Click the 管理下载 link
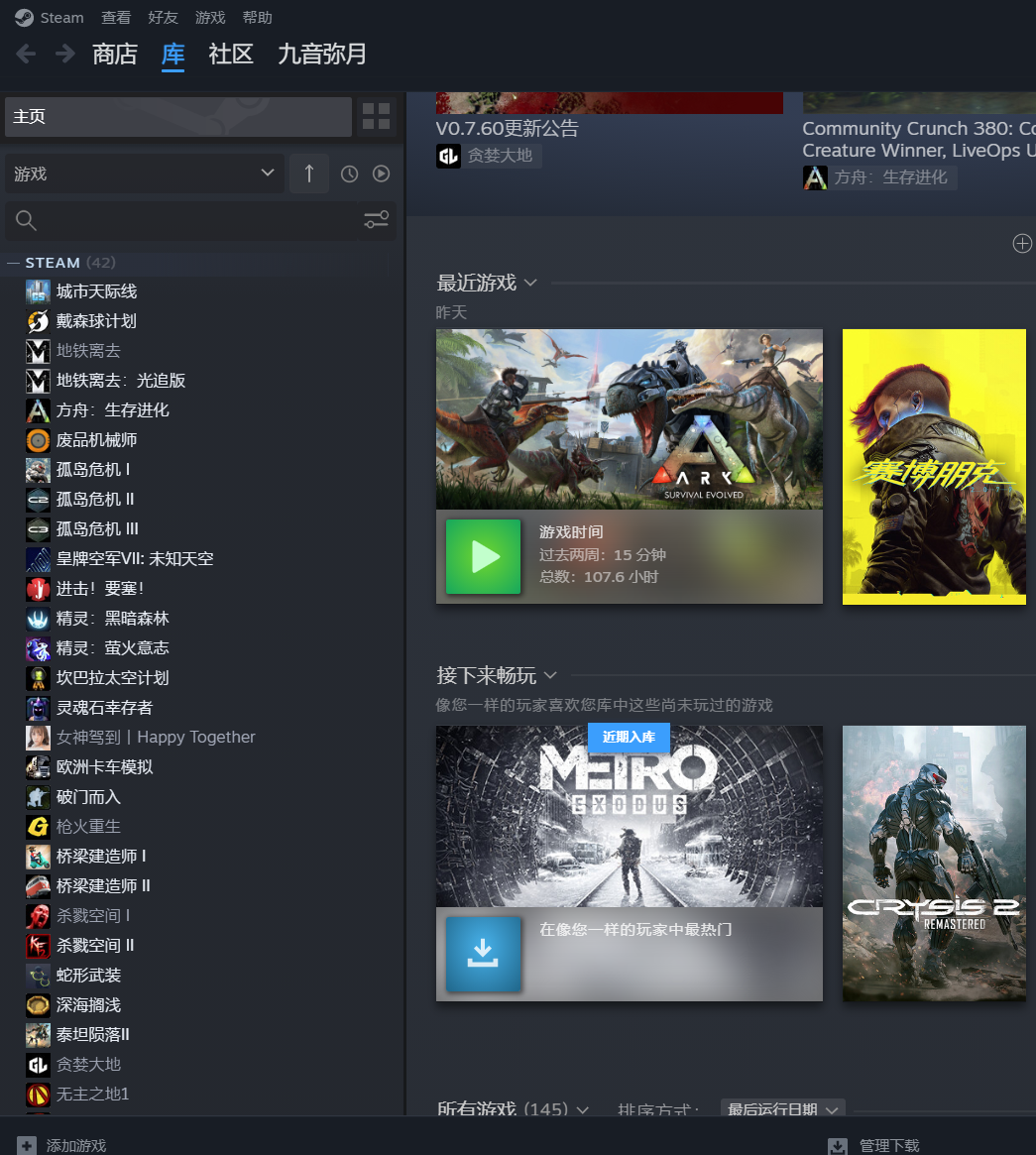 tap(889, 1145)
